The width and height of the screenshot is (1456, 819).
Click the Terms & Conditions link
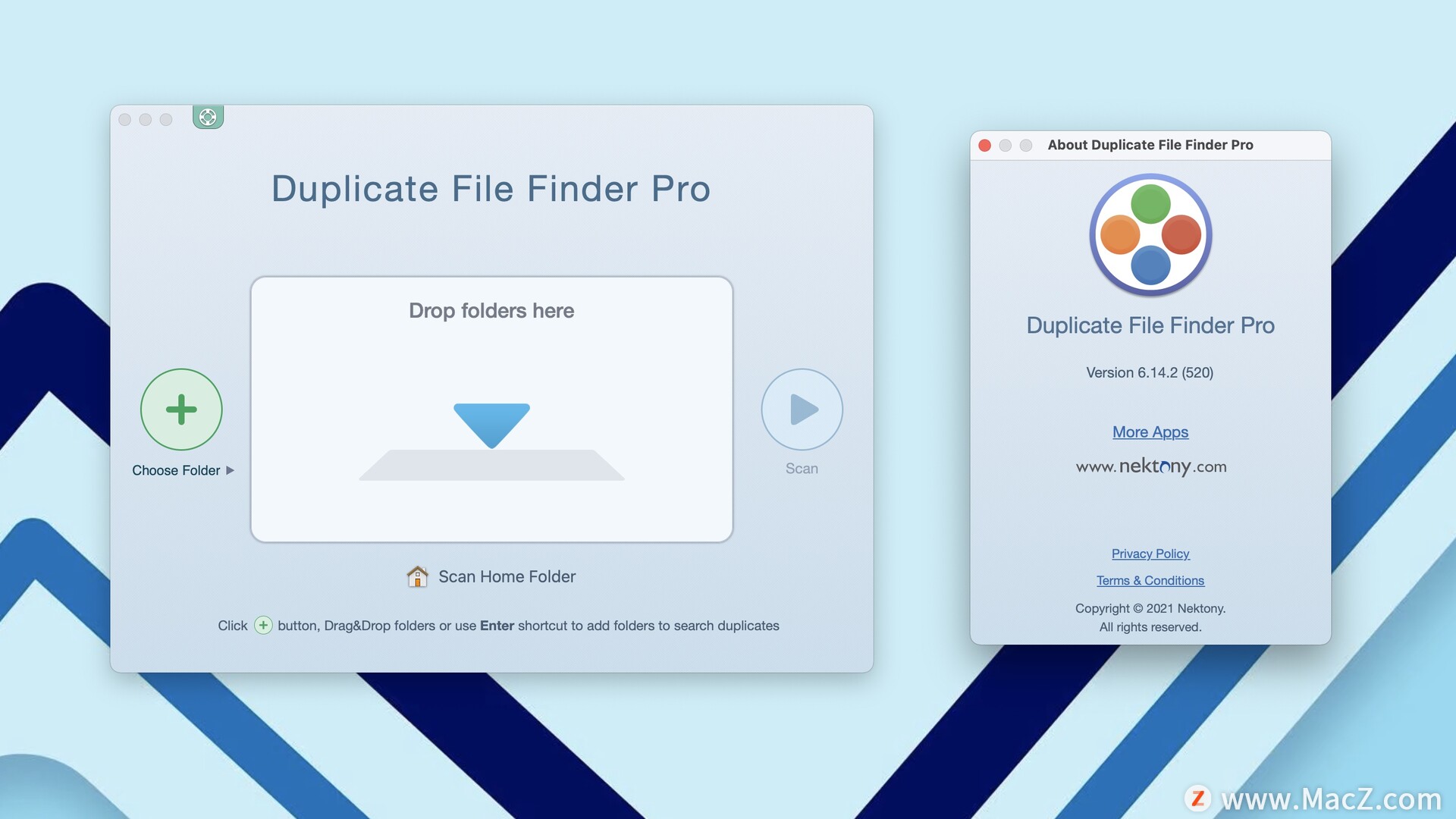pyautogui.click(x=1150, y=579)
